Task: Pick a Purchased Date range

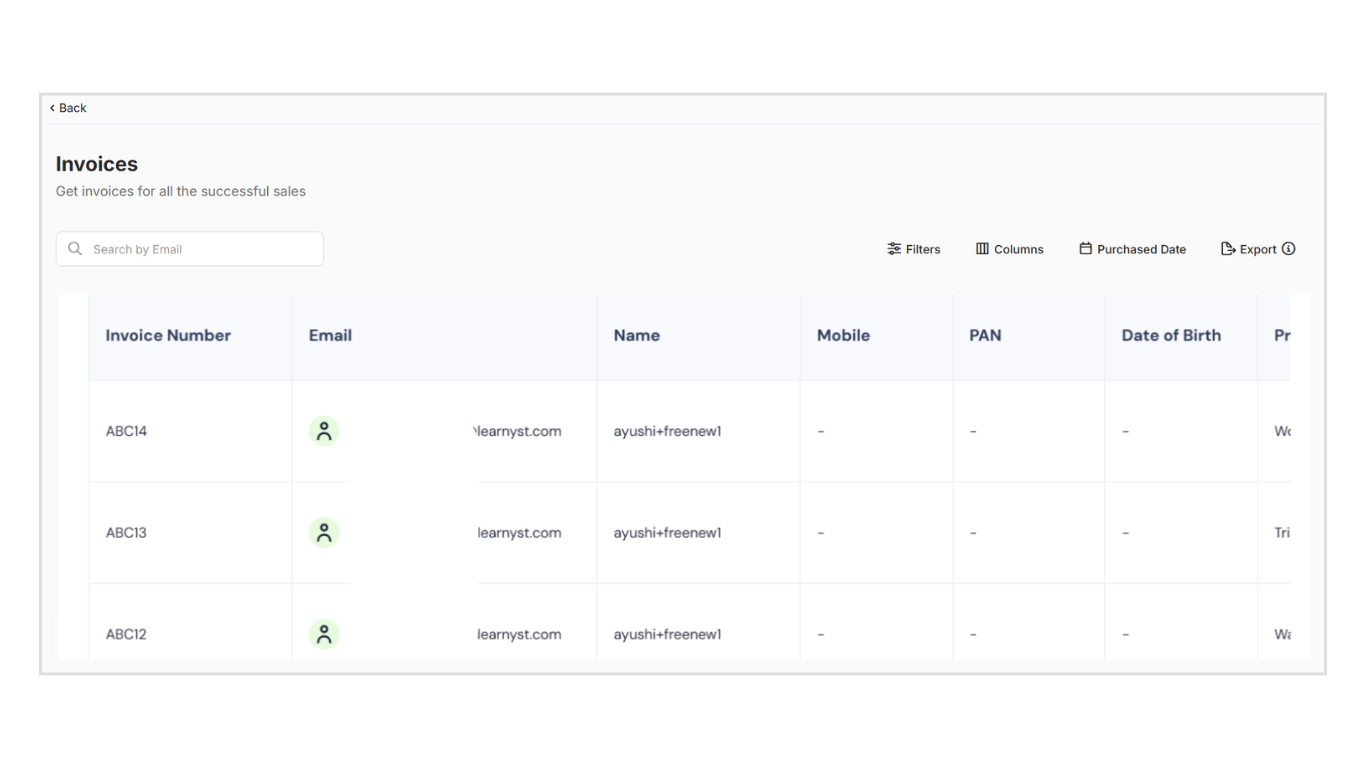Action: point(1133,249)
